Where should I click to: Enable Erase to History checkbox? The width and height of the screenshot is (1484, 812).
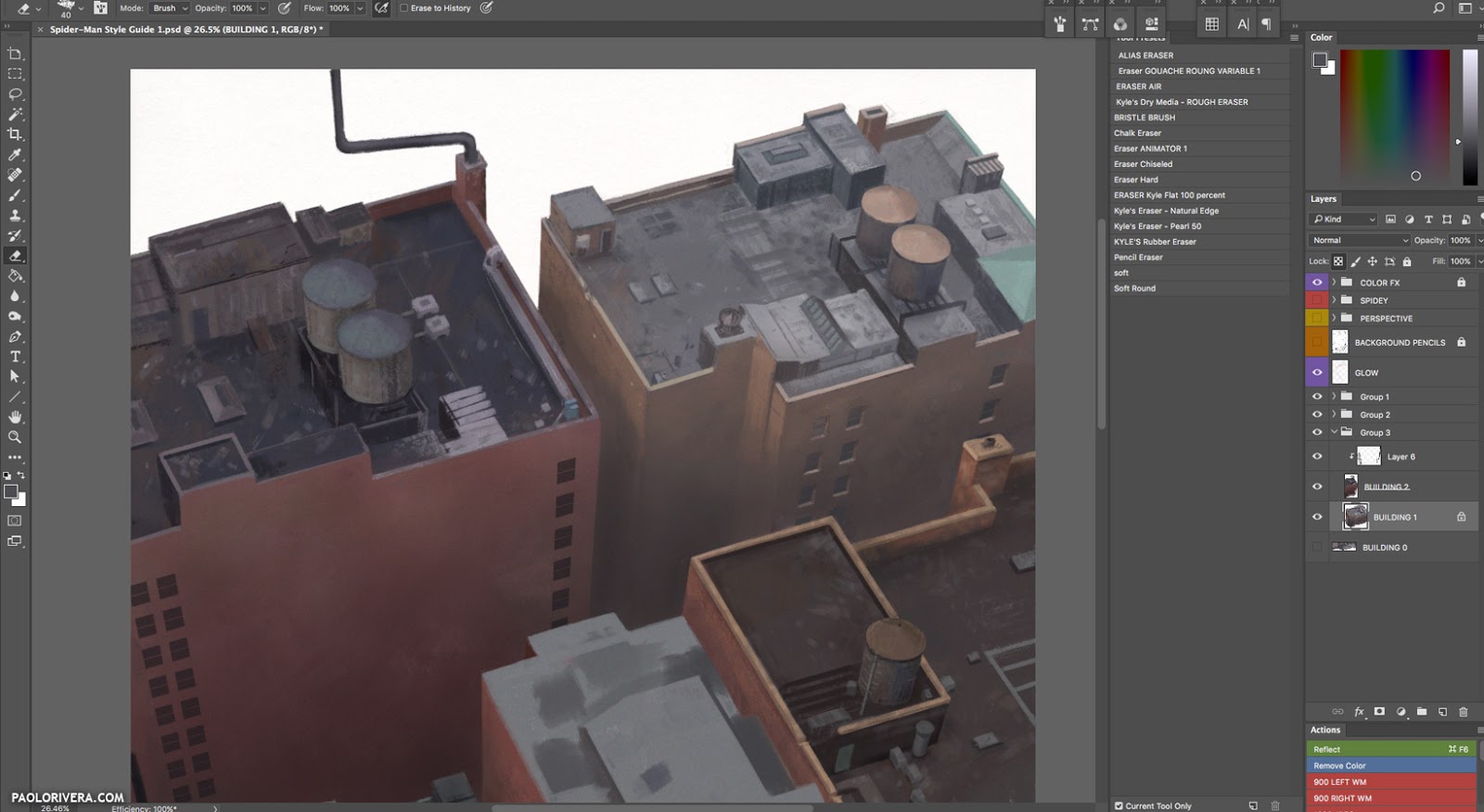pos(403,8)
